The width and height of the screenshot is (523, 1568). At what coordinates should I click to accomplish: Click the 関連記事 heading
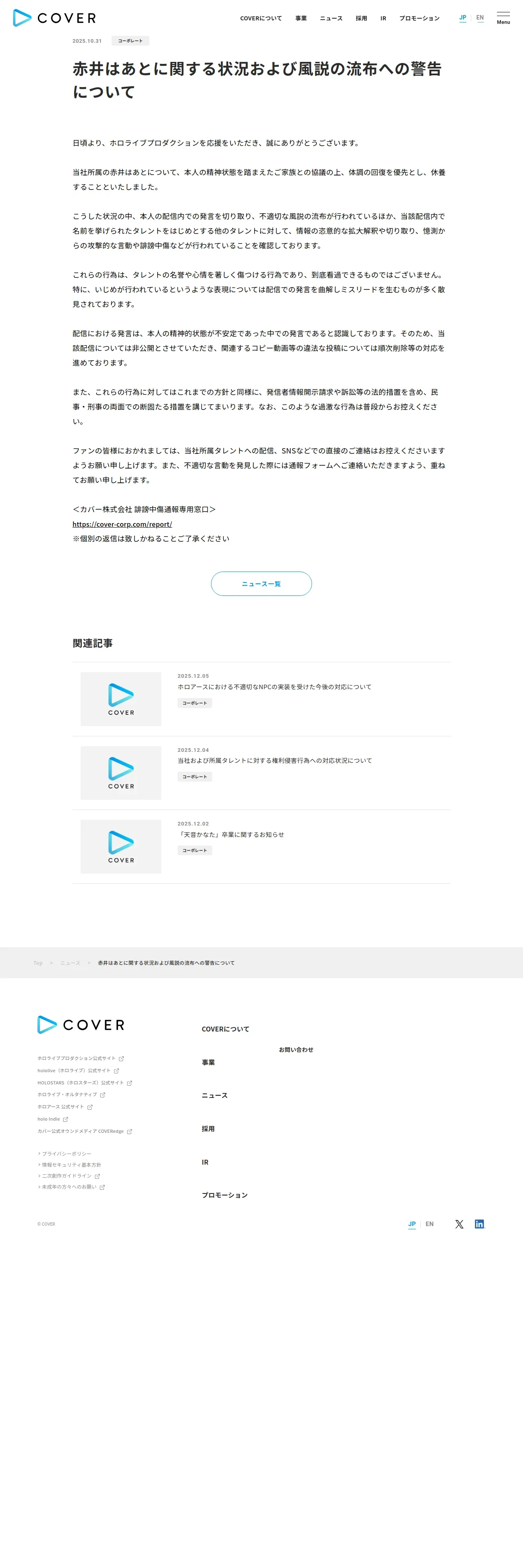point(92,644)
